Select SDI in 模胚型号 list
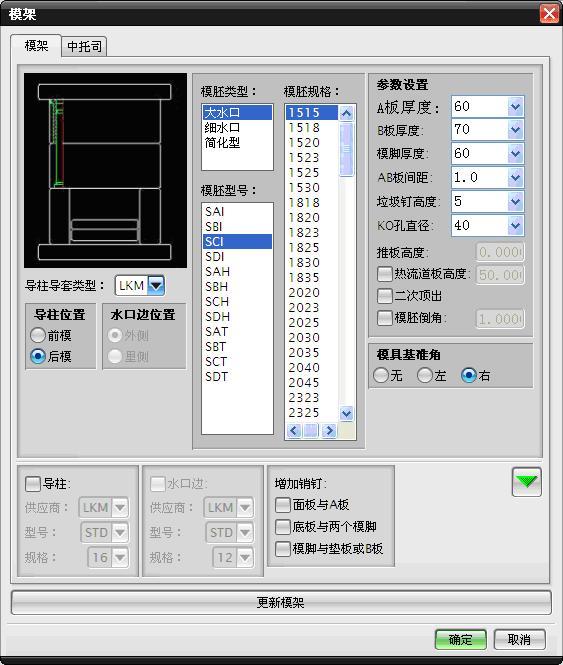Screen dimensions: 563x665 (237, 257)
